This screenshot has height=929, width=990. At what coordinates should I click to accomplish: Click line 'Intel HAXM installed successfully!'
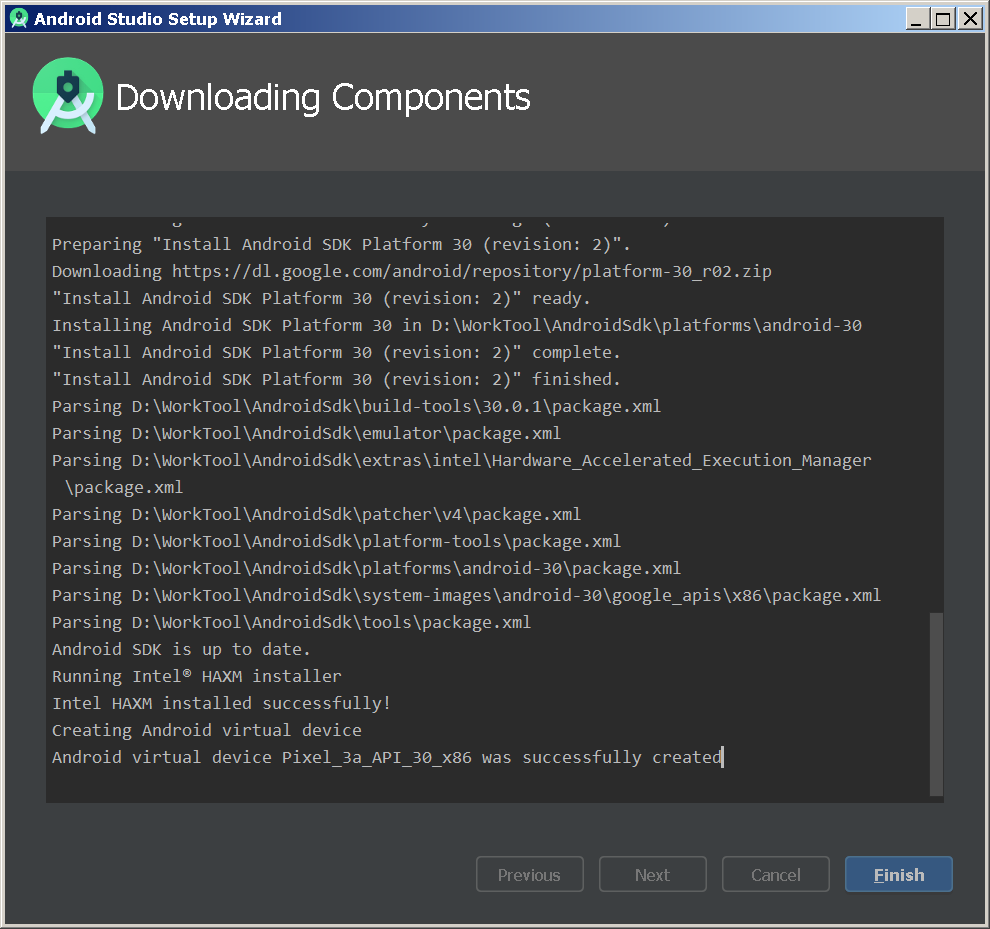[x=222, y=703]
